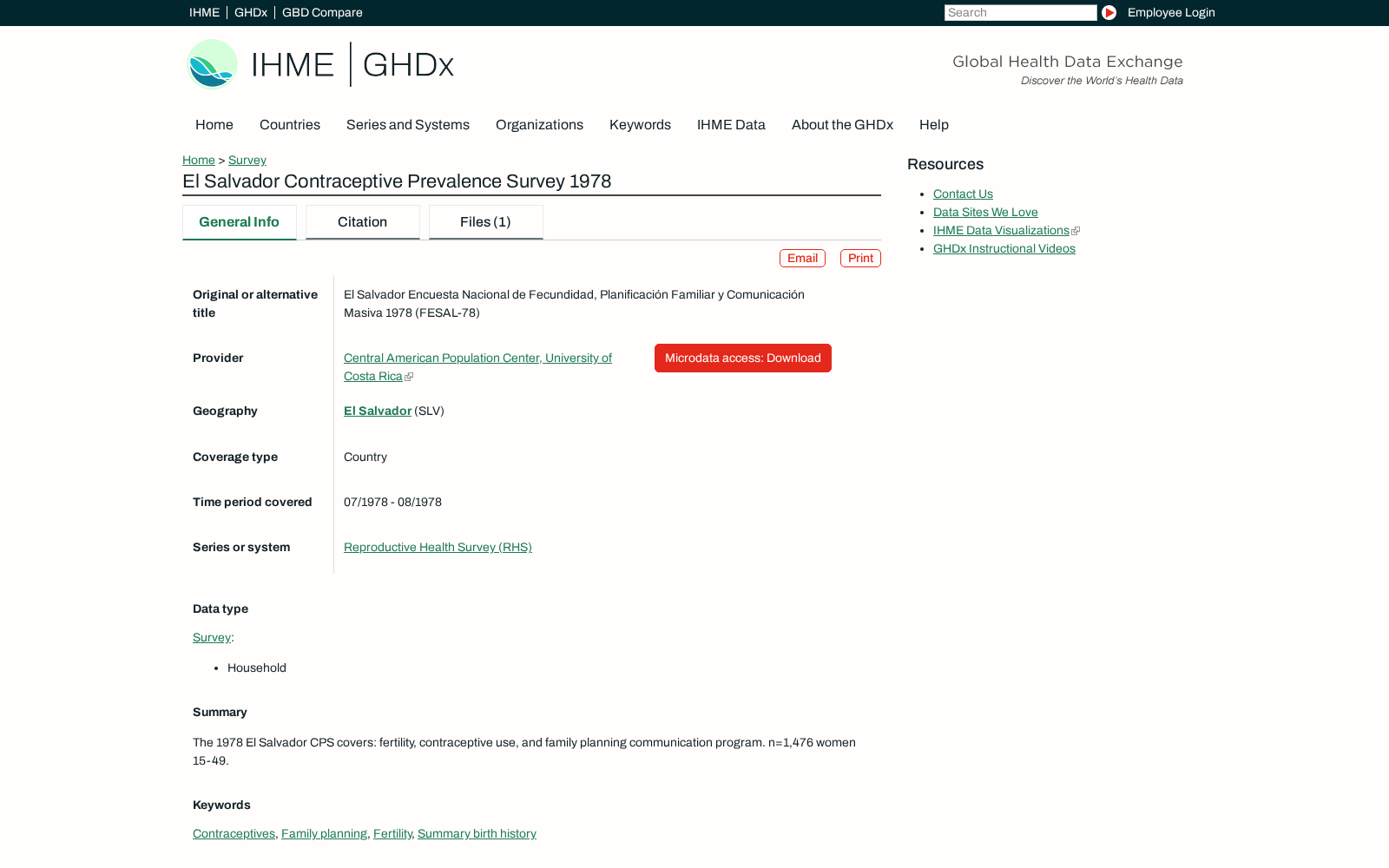The width and height of the screenshot is (1389, 868).
Task: Click the Print button
Action: [860, 259]
